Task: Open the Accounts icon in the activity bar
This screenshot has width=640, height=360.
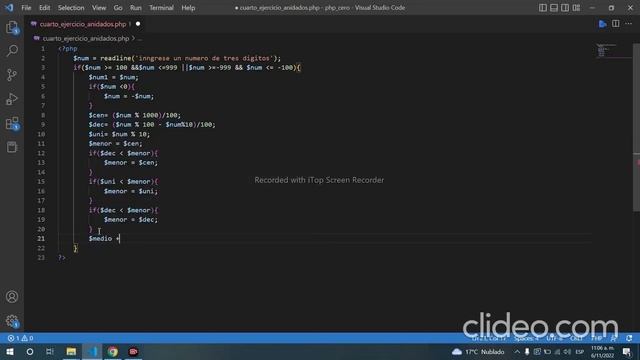Action: [12, 297]
